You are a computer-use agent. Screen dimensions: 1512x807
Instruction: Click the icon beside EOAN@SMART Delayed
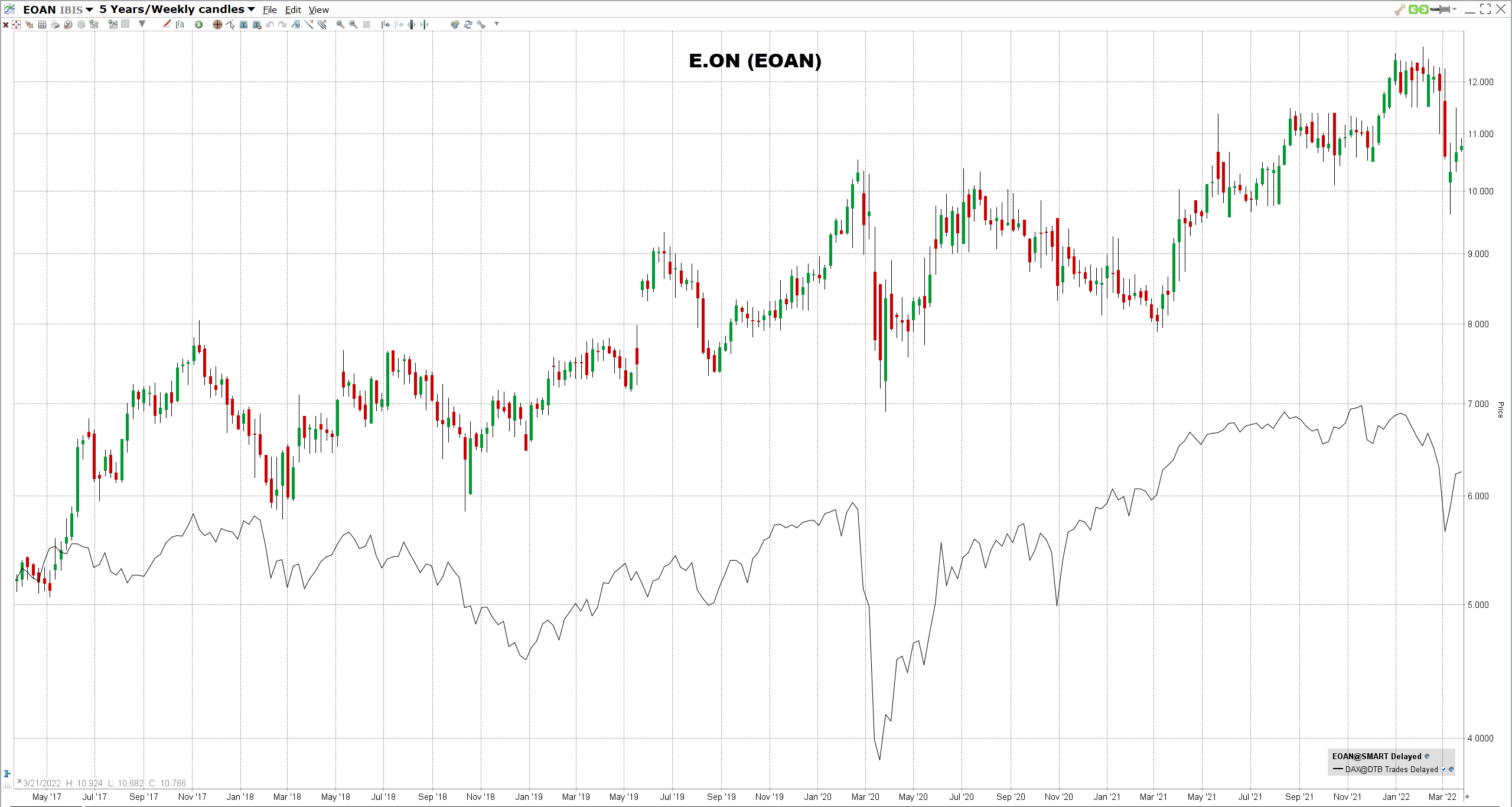[1427, 756]
